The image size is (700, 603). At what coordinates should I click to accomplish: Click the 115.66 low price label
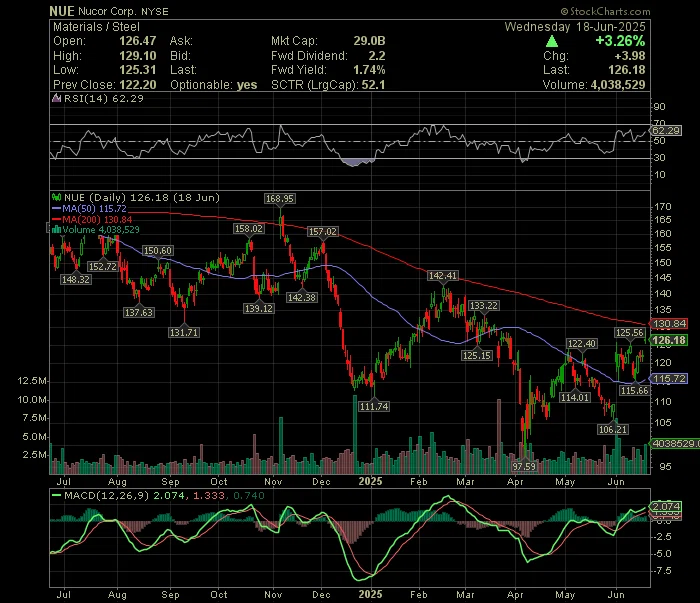634,391
